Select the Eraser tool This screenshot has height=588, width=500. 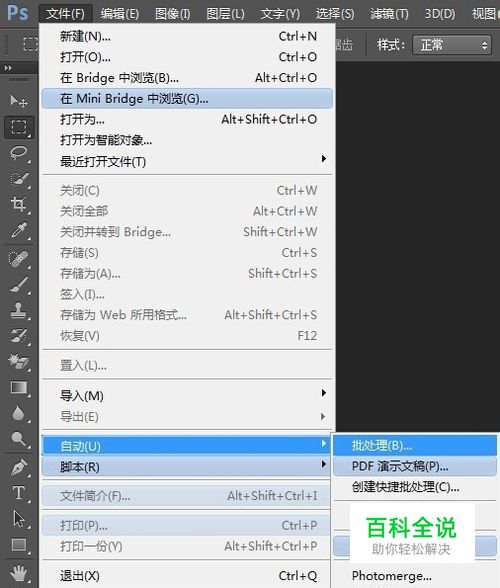pyautogui.click(x=19, y=361)
